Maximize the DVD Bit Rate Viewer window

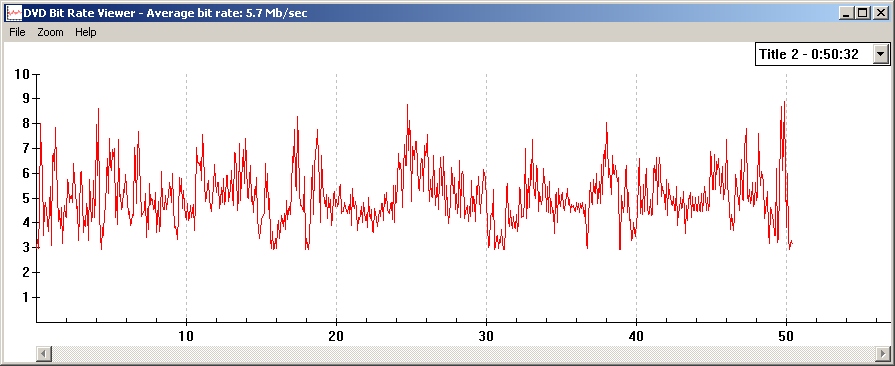point(862,13)
